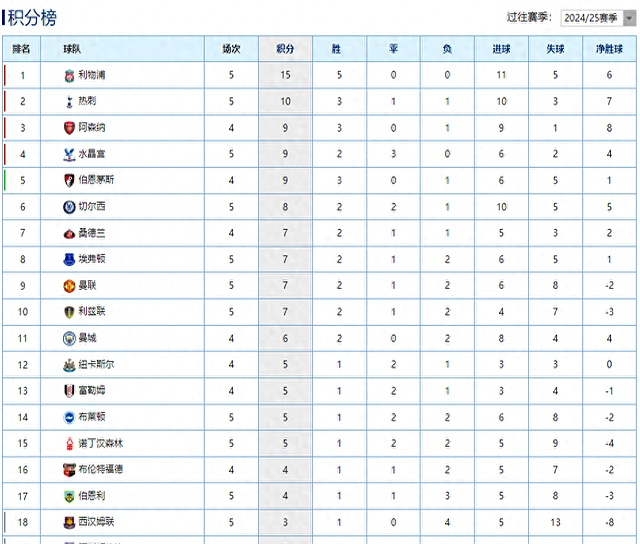Click the Crystal Palace (水晶宫) crest
The width and height of the screenshot is (640, 544).
(69, 154)
